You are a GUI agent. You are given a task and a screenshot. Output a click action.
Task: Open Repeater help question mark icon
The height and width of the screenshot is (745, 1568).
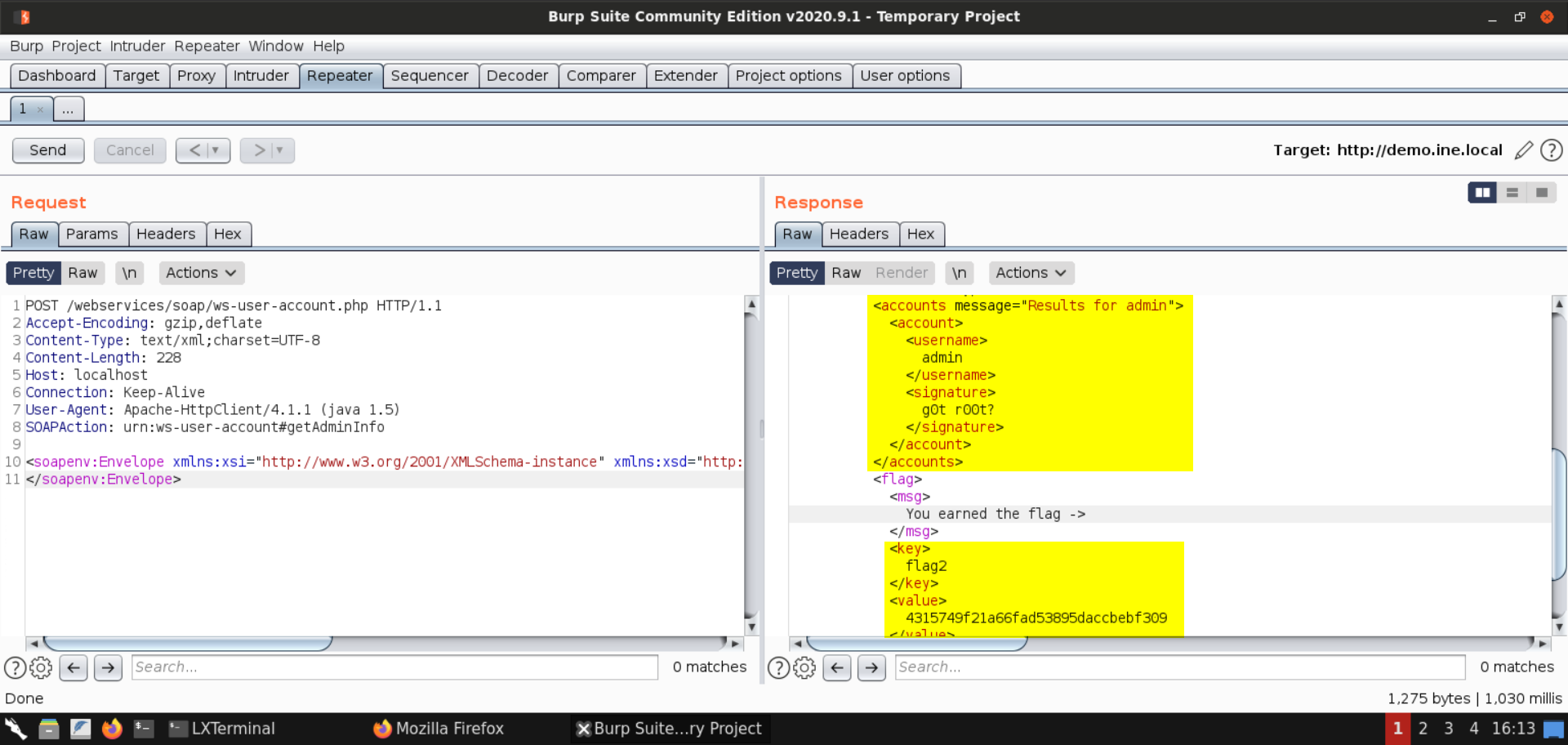tap(1551, 150)
